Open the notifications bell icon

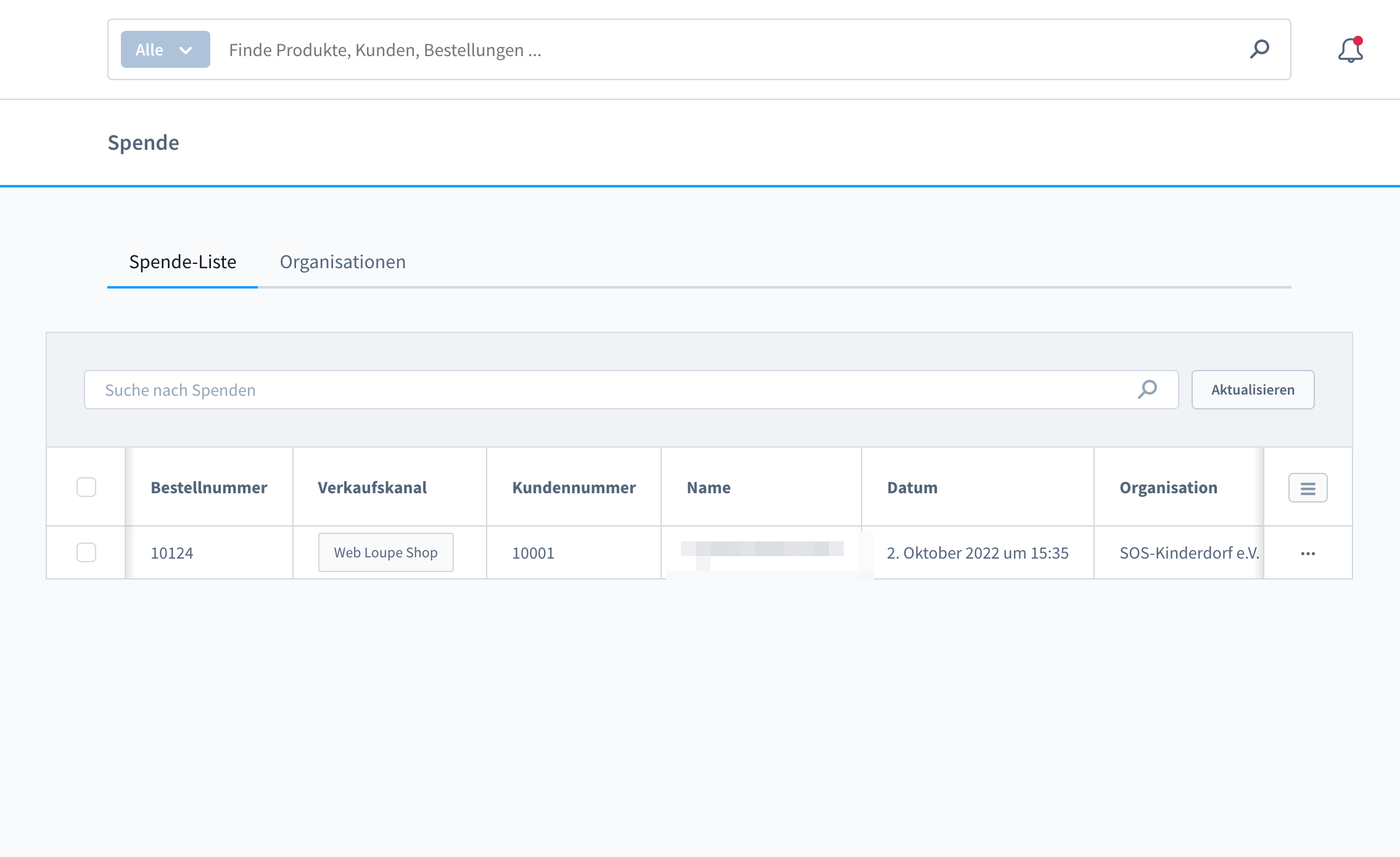click(1350, 50)
